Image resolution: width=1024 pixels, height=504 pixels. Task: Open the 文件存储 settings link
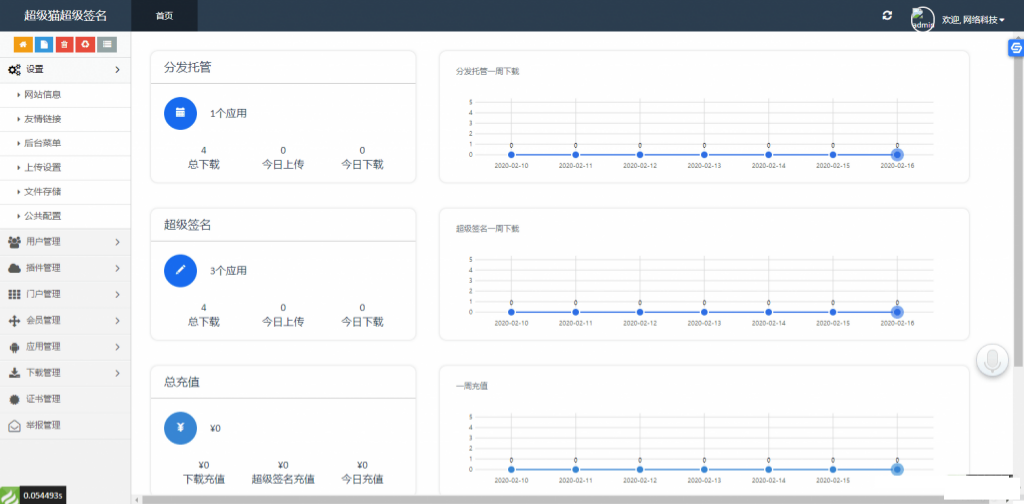43,191
